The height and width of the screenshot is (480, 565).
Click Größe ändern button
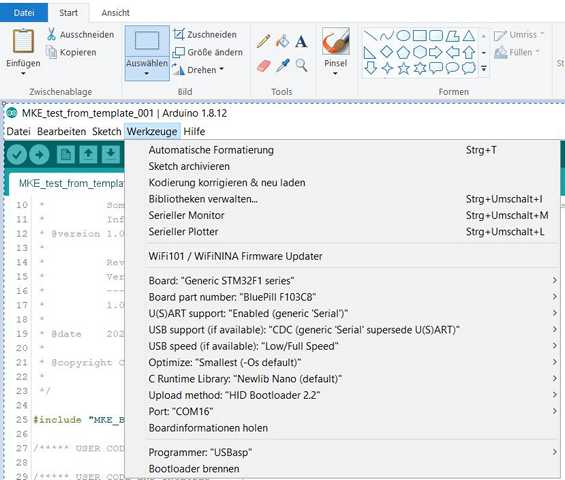[207, 52]
